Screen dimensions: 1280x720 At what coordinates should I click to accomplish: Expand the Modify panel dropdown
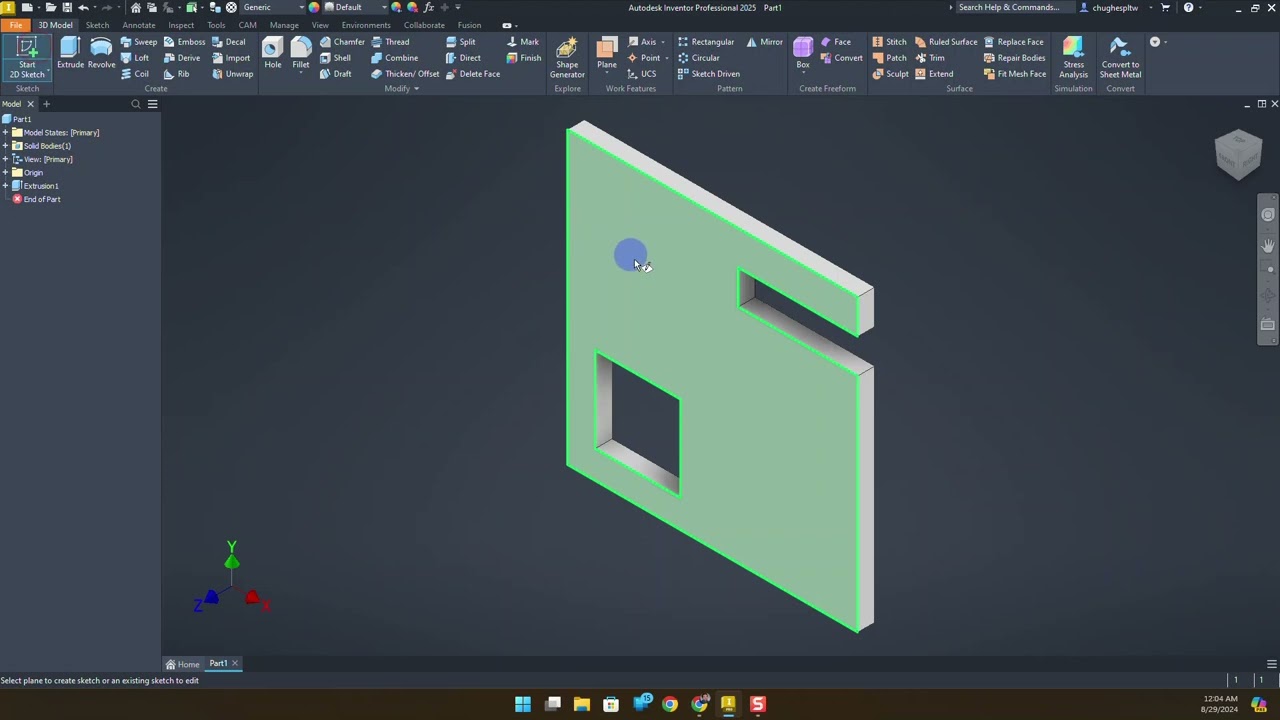(x=402, y=89)
